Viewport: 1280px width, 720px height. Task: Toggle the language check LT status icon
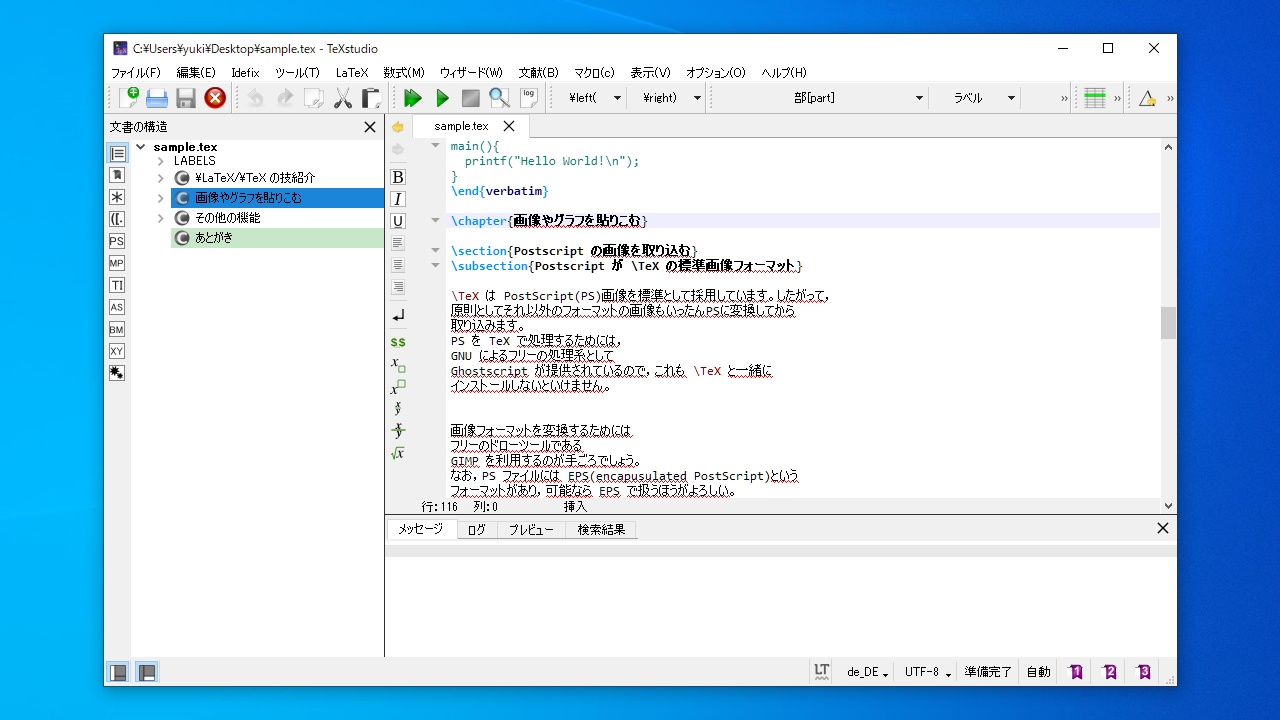(x=821, y=672)
